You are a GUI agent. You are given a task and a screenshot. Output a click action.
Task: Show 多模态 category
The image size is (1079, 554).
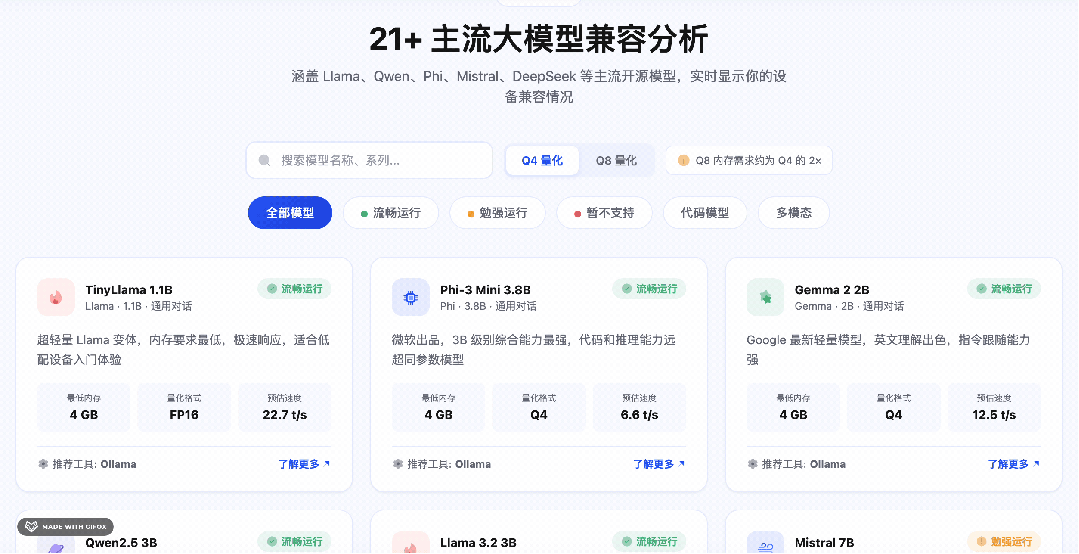tap(794, 213)
